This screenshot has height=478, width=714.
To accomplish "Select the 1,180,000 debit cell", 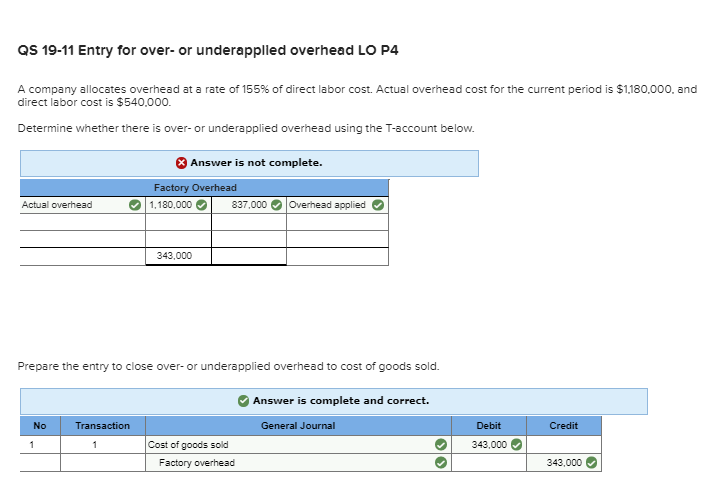I will (178, 205).
